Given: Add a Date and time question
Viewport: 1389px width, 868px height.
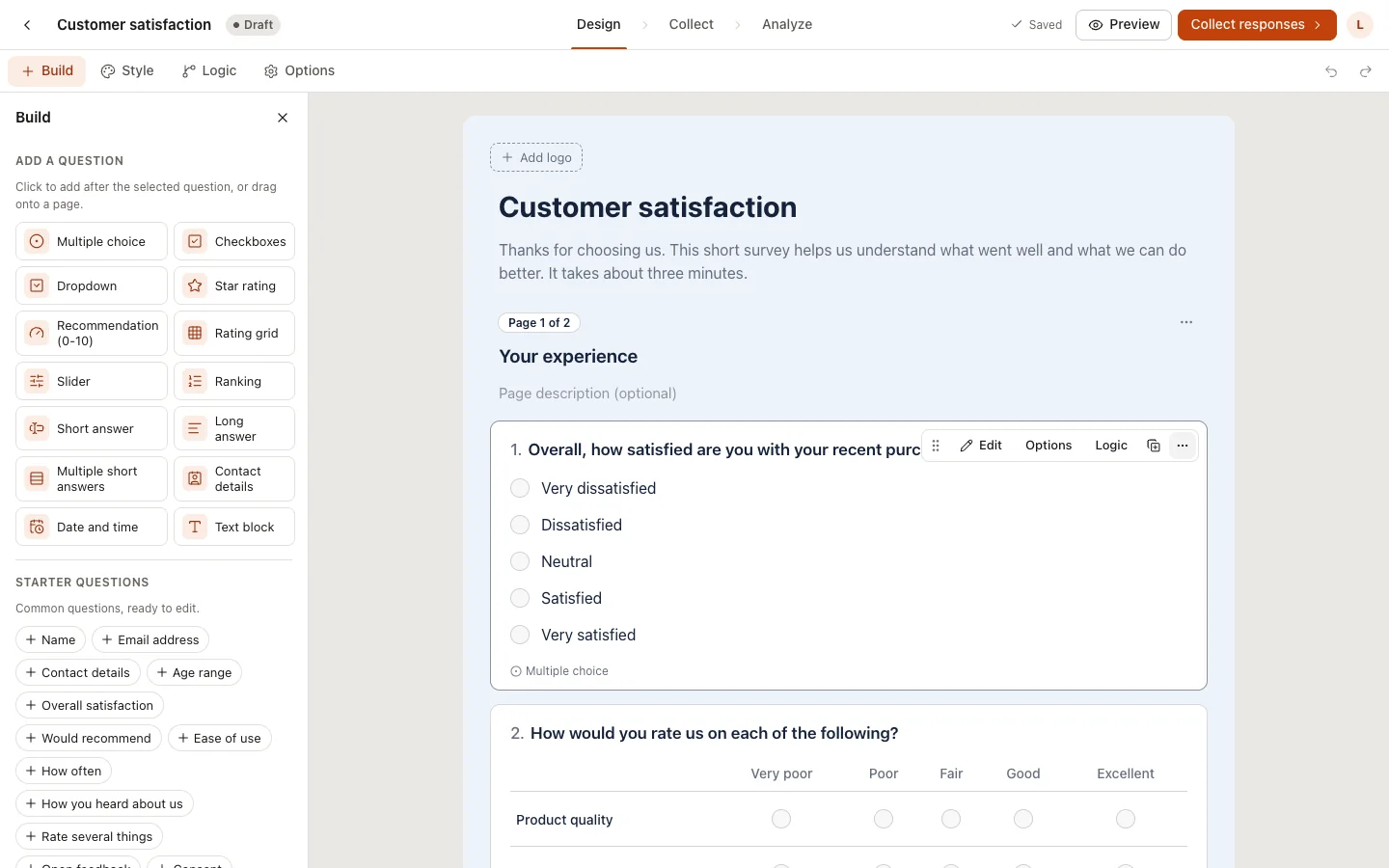Looking at the screenshot, I should pos(92,527).
